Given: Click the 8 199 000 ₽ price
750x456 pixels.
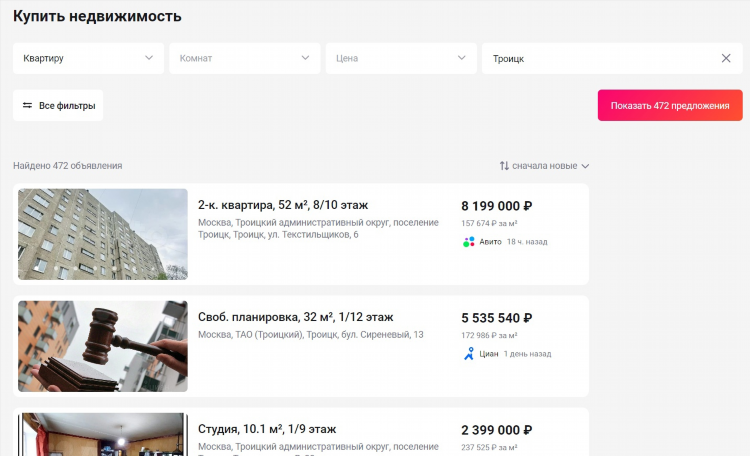Looking at the screenshot, I should 496,206.
